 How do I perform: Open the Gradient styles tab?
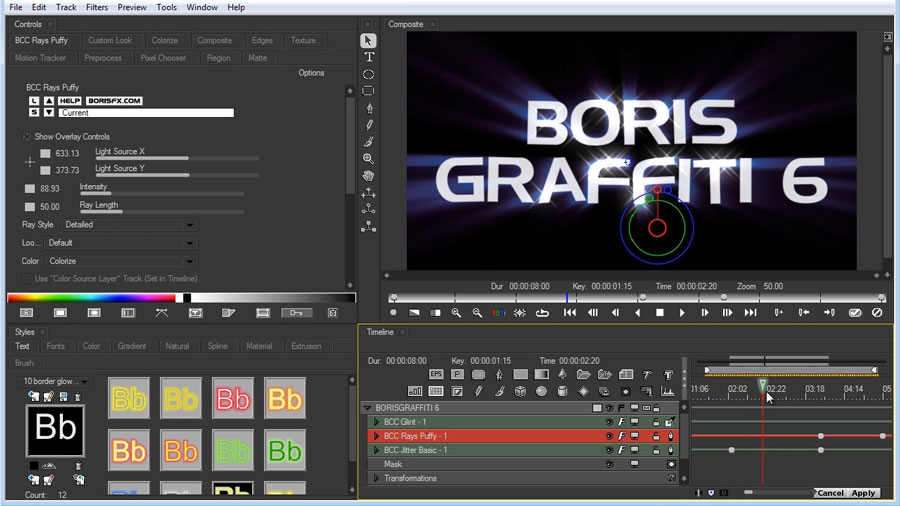(132, 347)
